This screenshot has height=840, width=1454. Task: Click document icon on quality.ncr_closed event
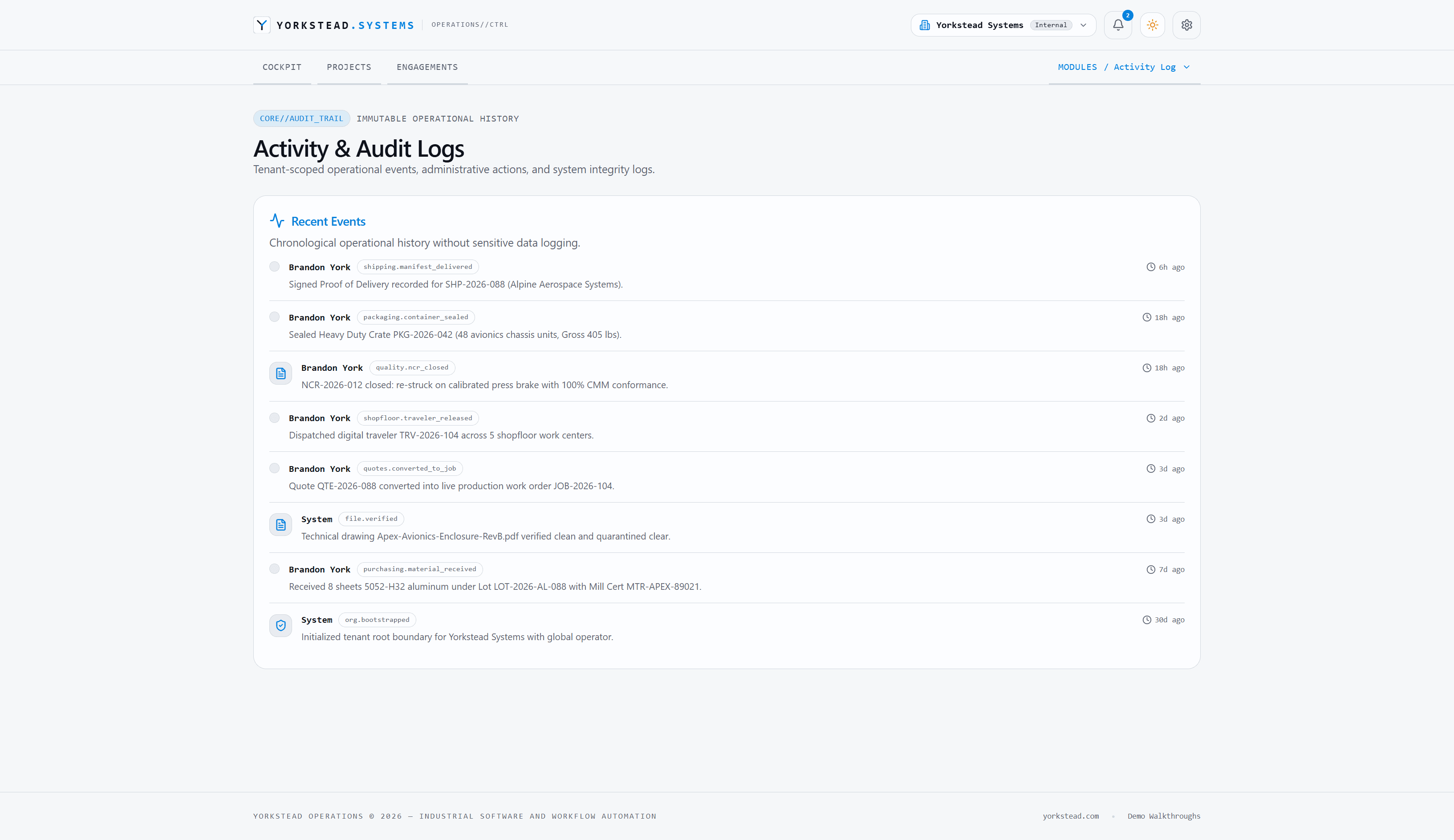tap(280, 374)
